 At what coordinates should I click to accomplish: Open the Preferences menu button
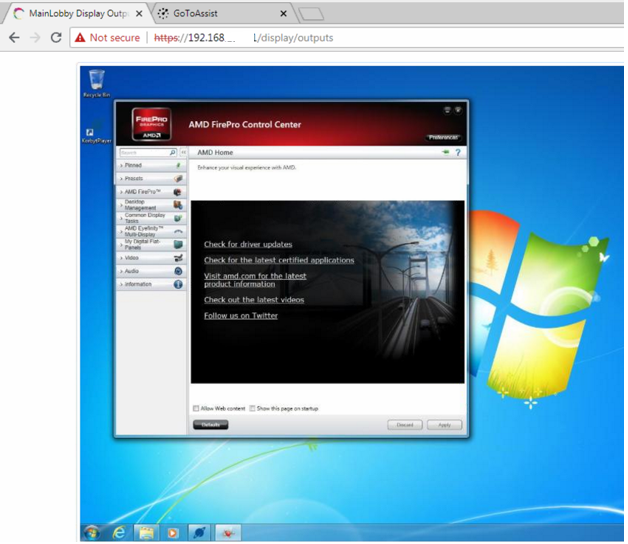tap(443, 137)
